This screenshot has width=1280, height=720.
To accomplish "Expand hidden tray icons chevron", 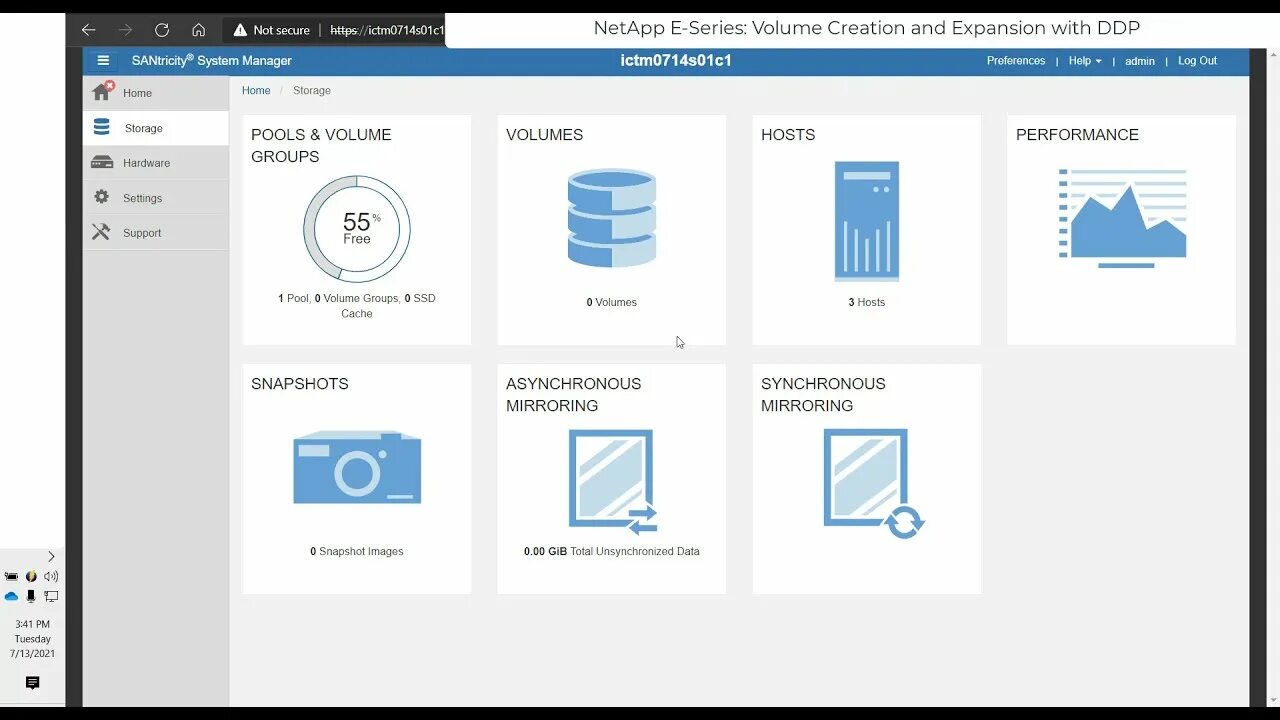I will 51,557.
